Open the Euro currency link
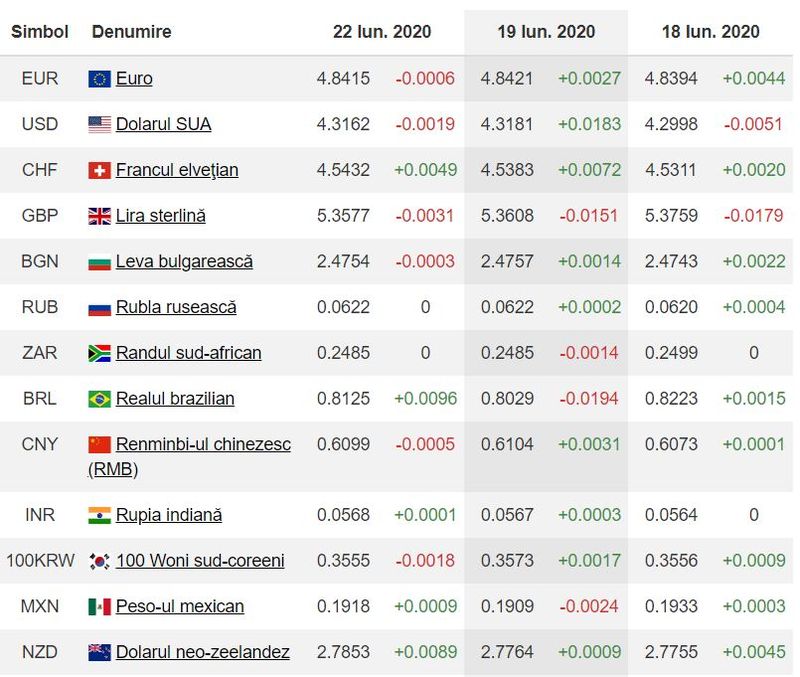Viewport: 800px width, 677px height. click(x=134, y=78)
